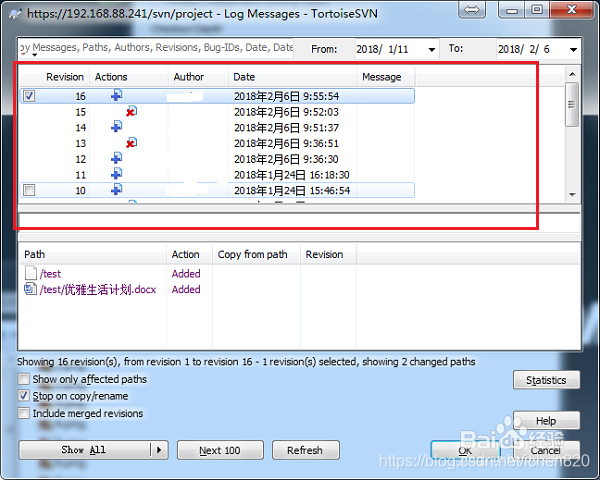600x480 pixels.
Task: Click the added-action icon in revision 16 row
Action: [117, 95]
